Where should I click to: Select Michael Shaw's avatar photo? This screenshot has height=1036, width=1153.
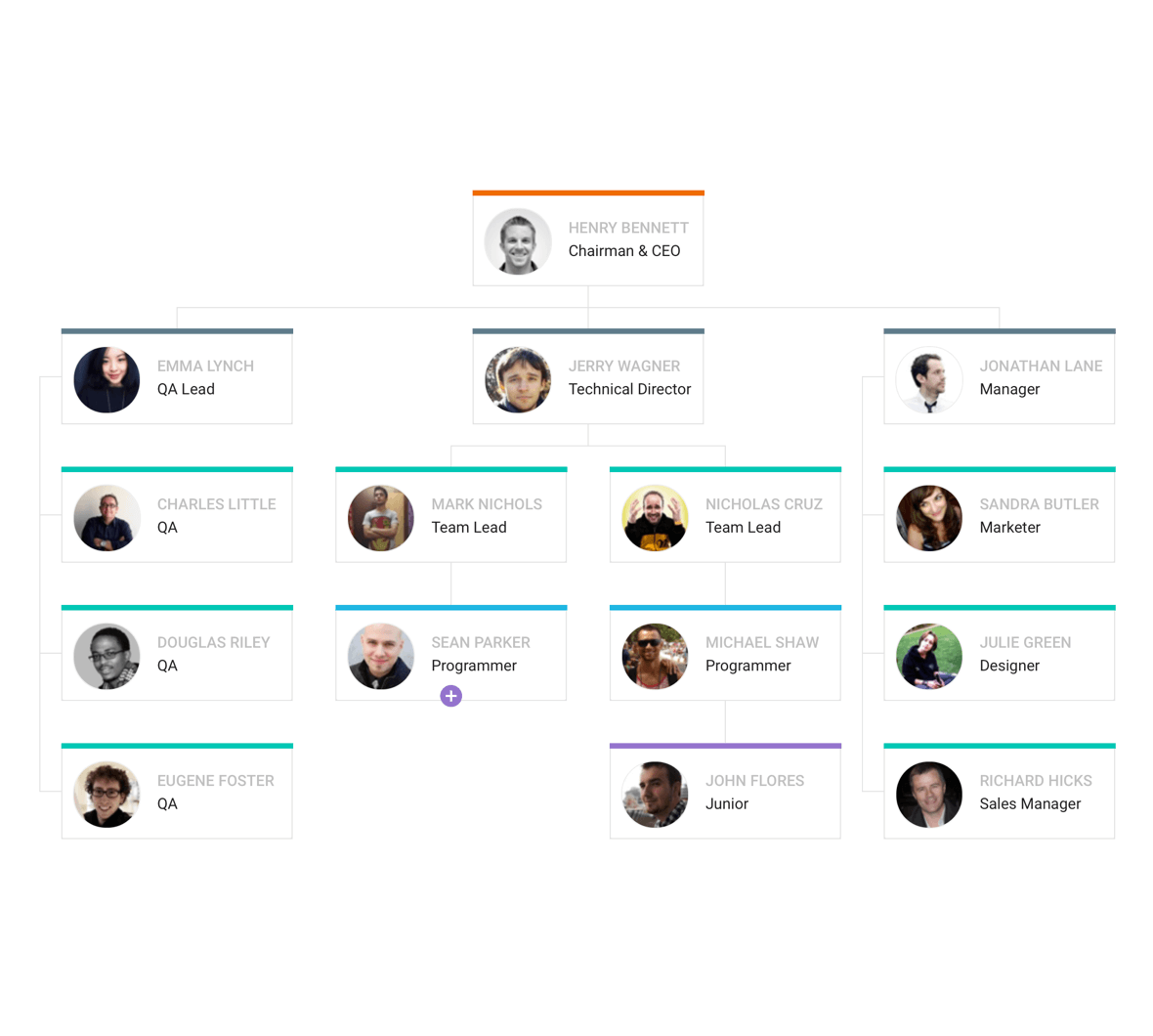pos(655,656)
